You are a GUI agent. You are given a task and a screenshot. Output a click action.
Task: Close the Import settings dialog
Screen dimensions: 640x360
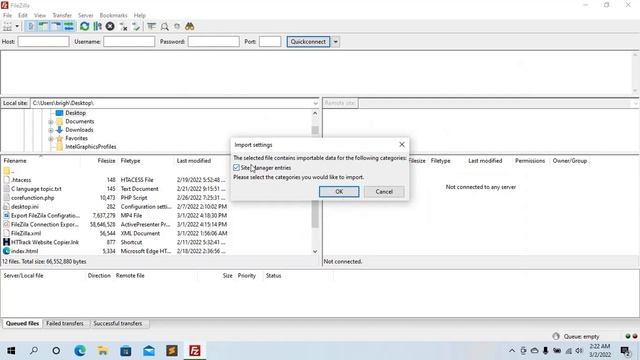coord(402,144)
